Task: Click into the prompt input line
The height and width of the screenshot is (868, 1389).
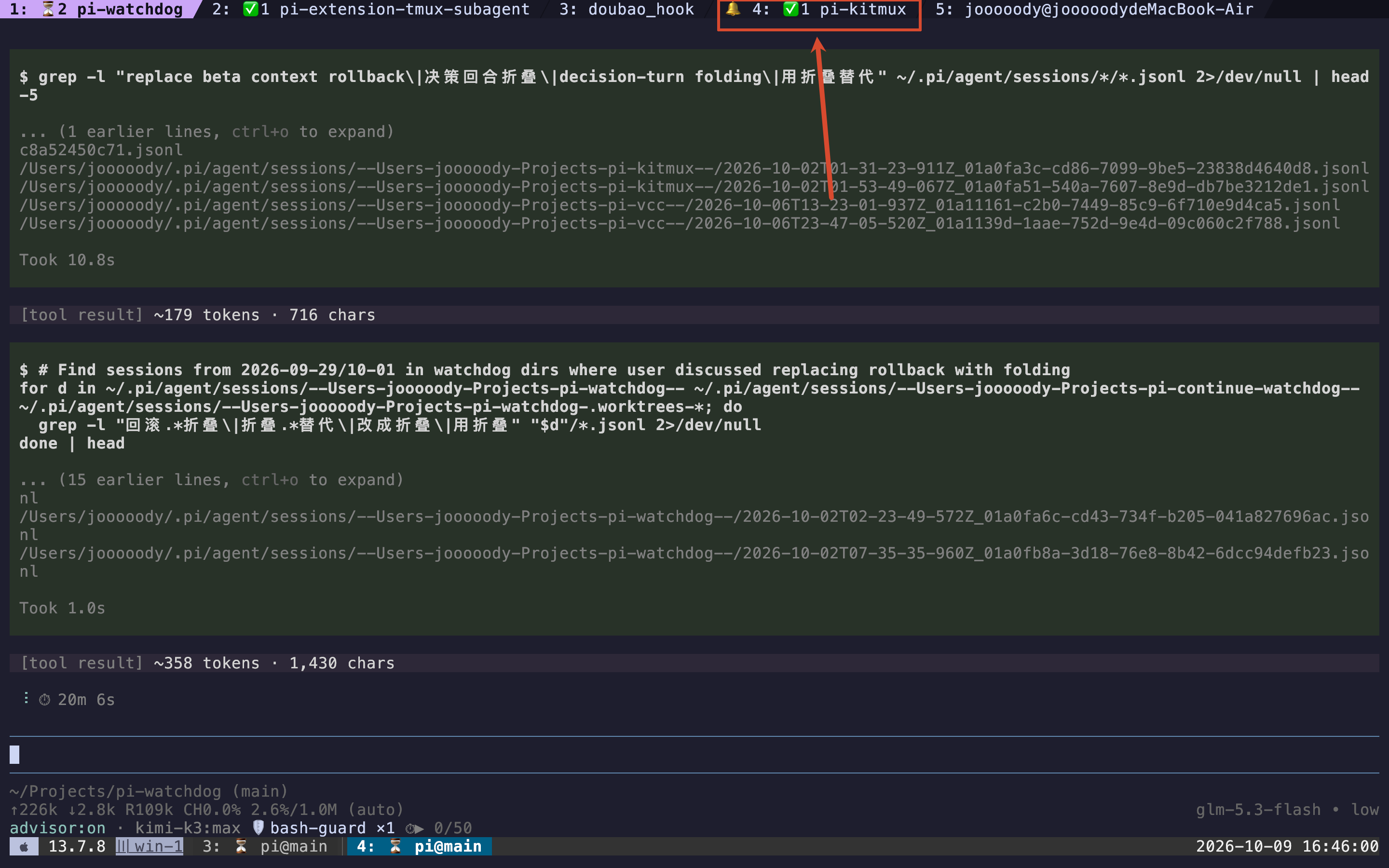Action: (694, 754)
